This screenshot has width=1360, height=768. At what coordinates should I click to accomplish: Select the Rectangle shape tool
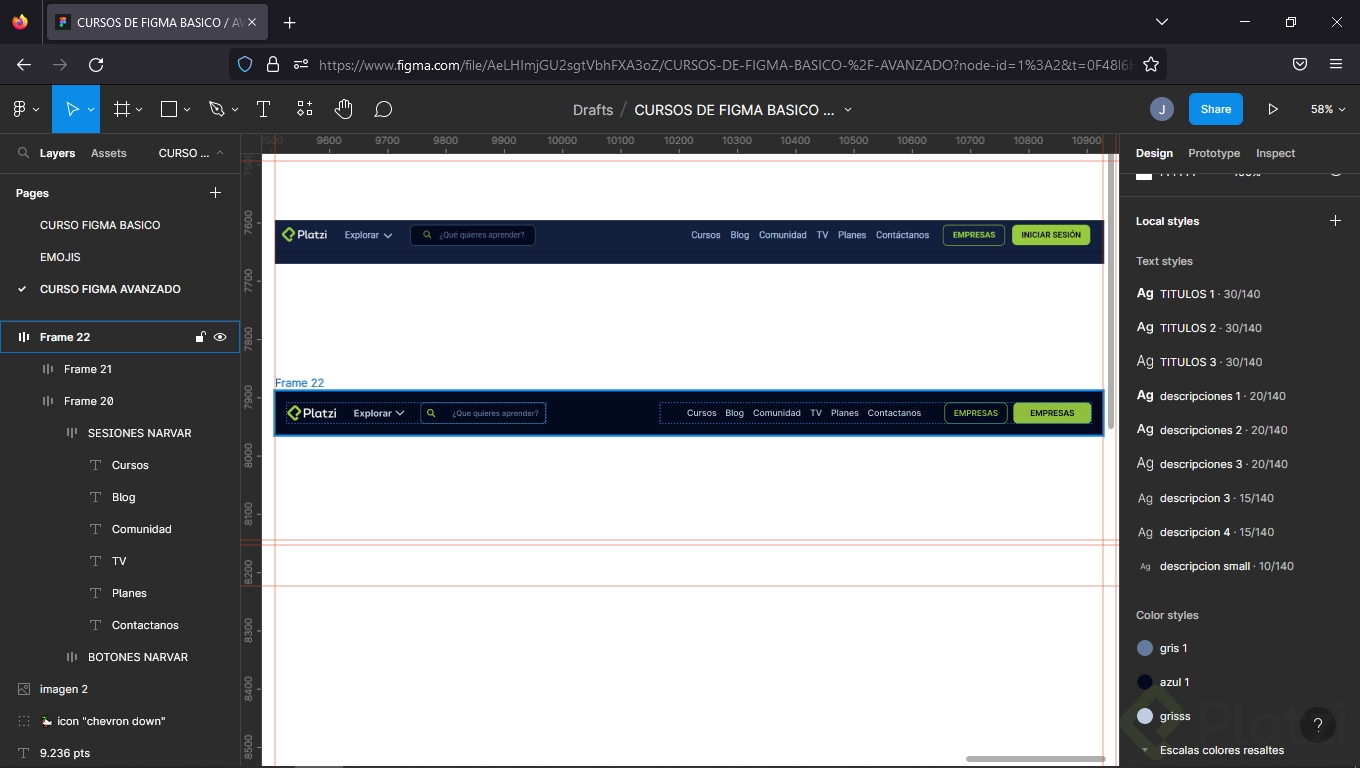point(169,109)
